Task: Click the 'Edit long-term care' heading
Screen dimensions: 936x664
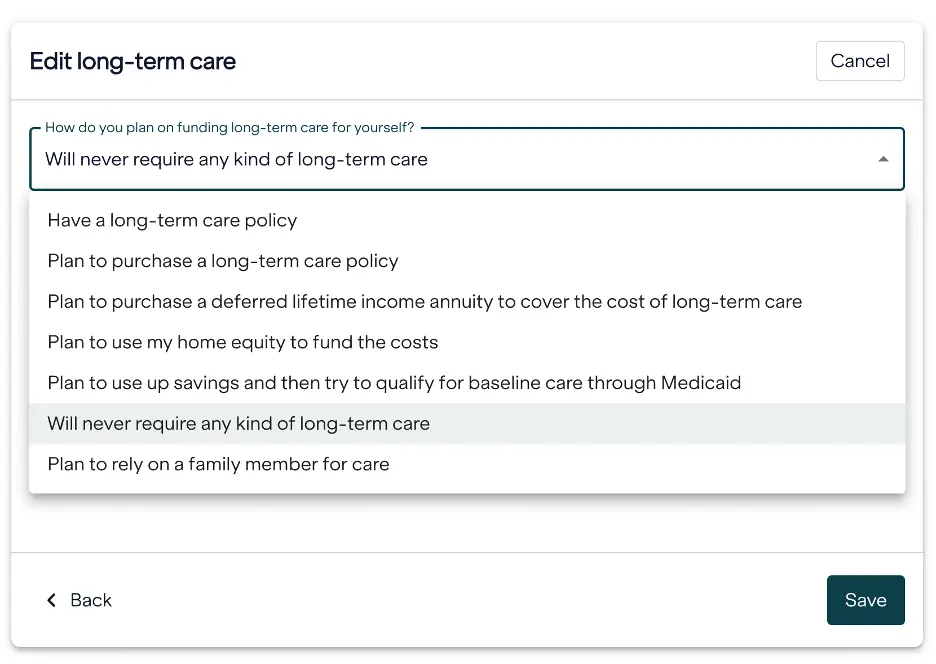Action: tap(133, 61)
